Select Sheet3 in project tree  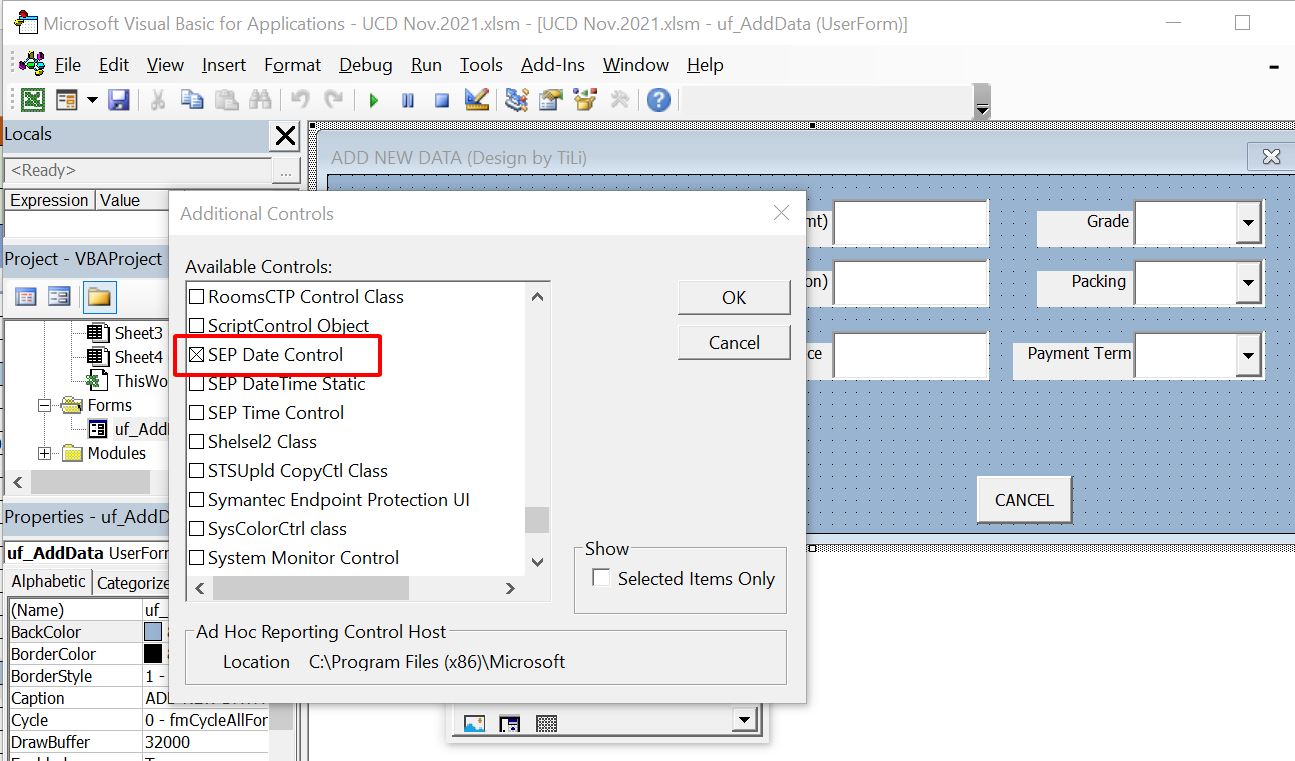(138, 333)
